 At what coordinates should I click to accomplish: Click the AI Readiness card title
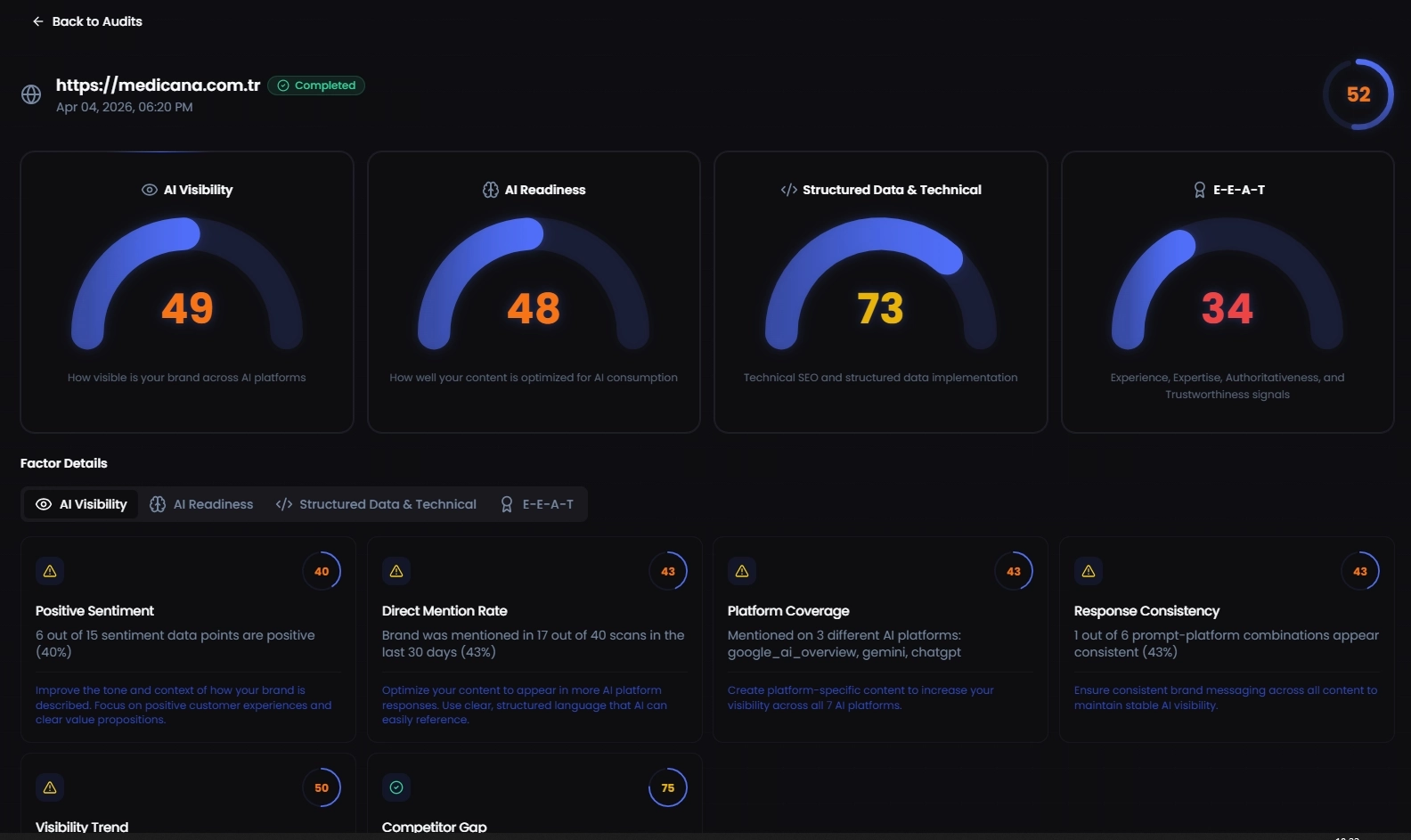(x=545, y=190)
